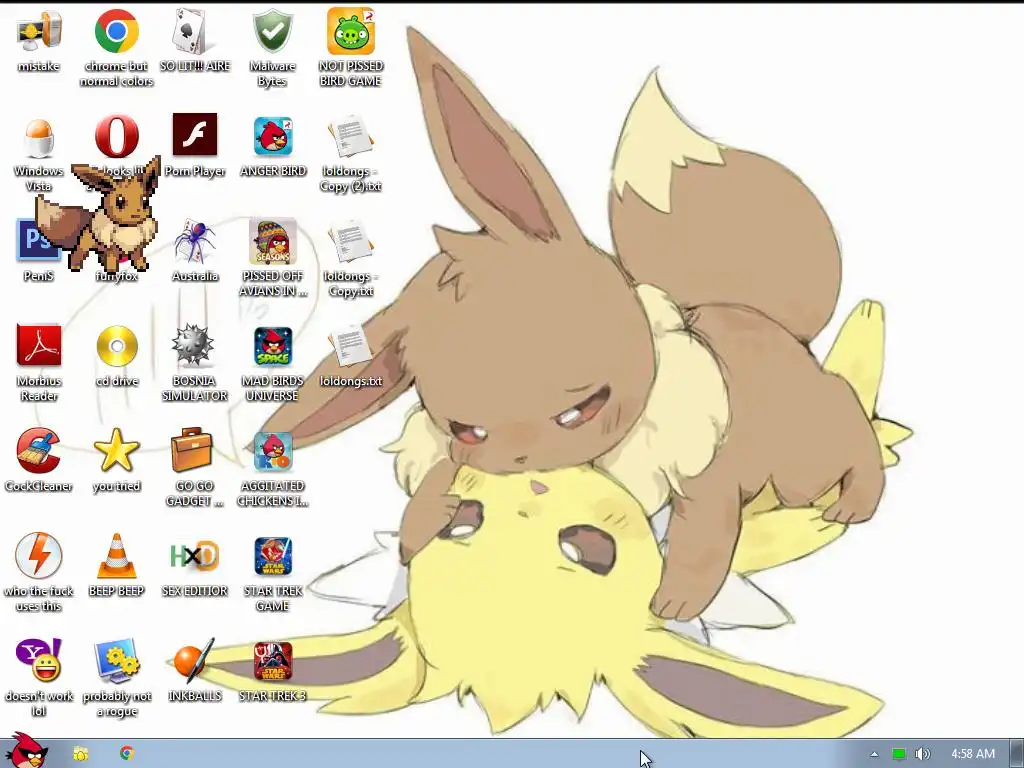Open folder icon pinned on taskbar
Viewport: 1024px width, 768px height.
pos(81,754)
